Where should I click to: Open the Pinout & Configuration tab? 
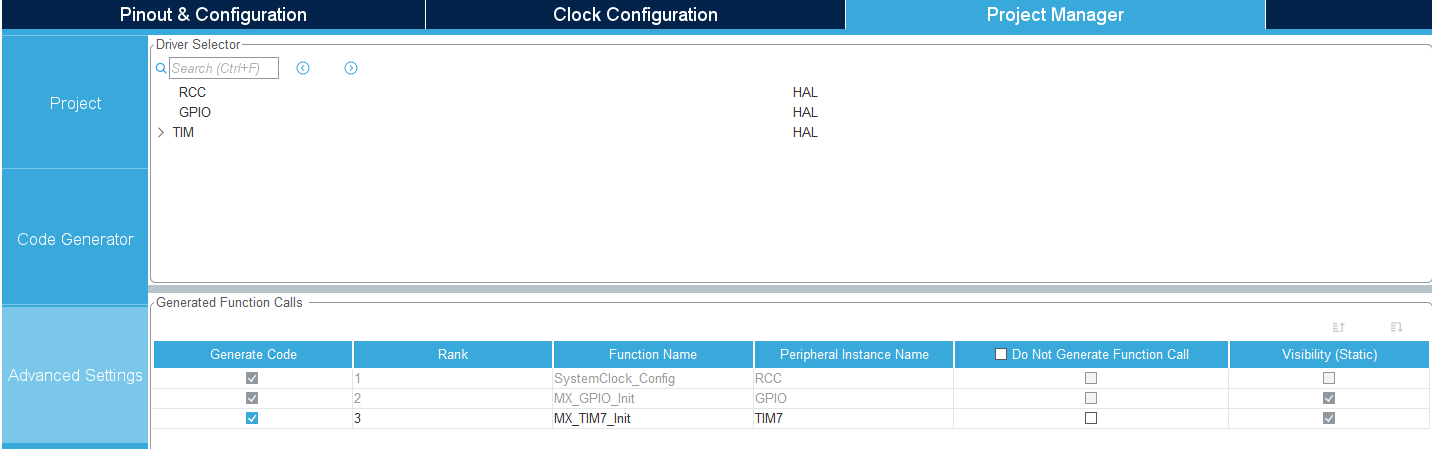pos(213,15)
